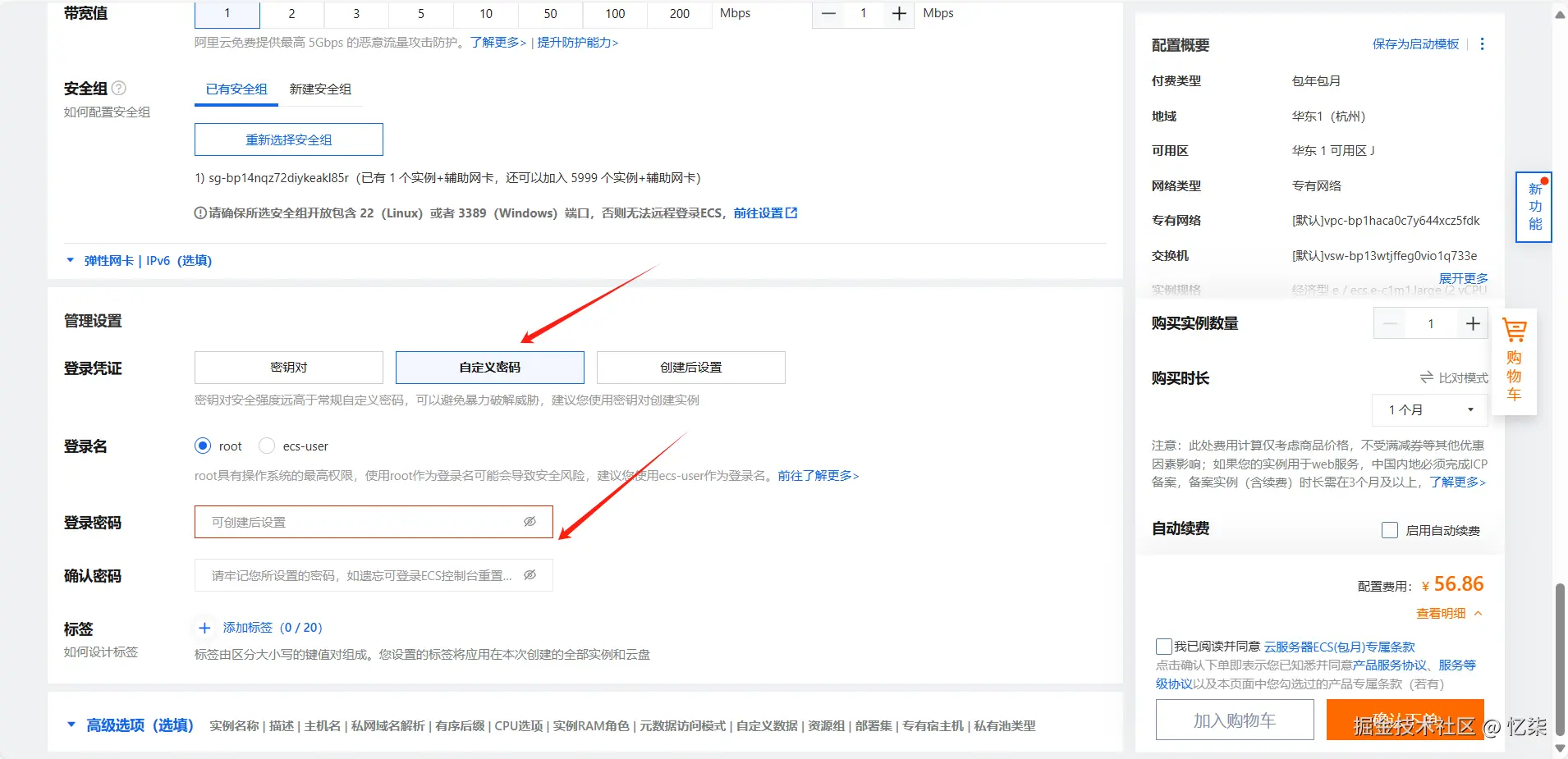The width and height of the screenshot is (1568, 759).
Task: Click the custom bandwidth number field
Action: pyautogui.click(x=864, y=13)
